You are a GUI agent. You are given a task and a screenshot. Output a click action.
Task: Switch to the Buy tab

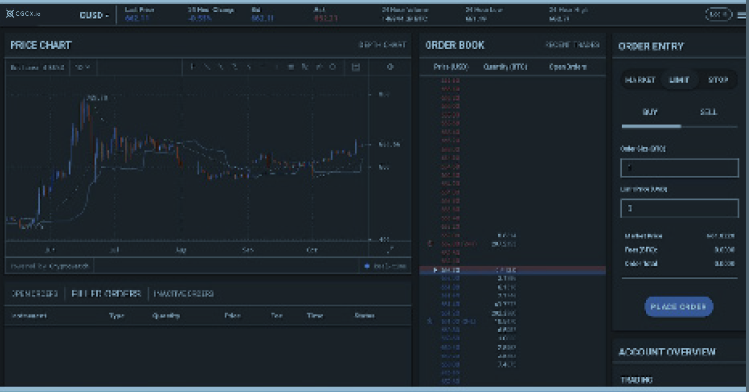(x=650, y=112)
